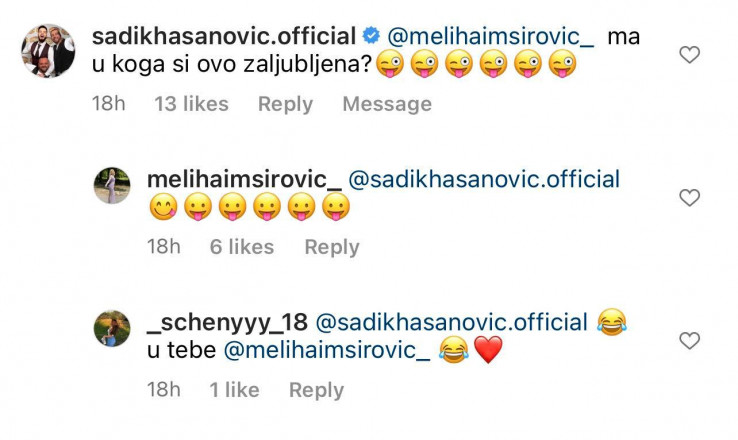The height and width of the screenshot is (440, 738).
Task: Like melihaimsirovic_'s reply with the heart
Action: tap(690, 198)
